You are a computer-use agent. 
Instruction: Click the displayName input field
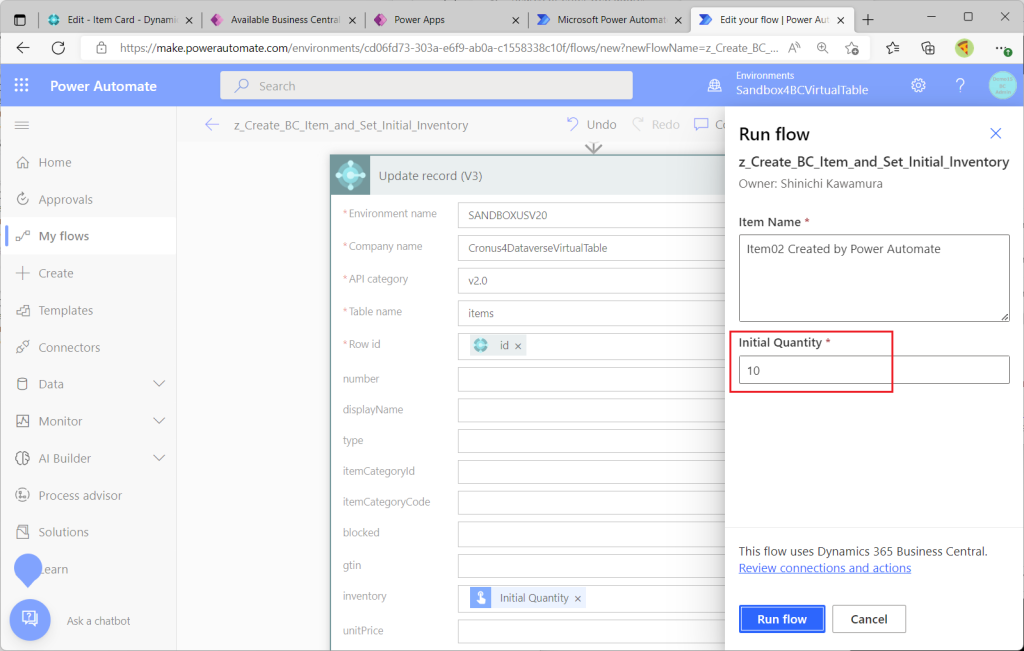click(591, 410)
